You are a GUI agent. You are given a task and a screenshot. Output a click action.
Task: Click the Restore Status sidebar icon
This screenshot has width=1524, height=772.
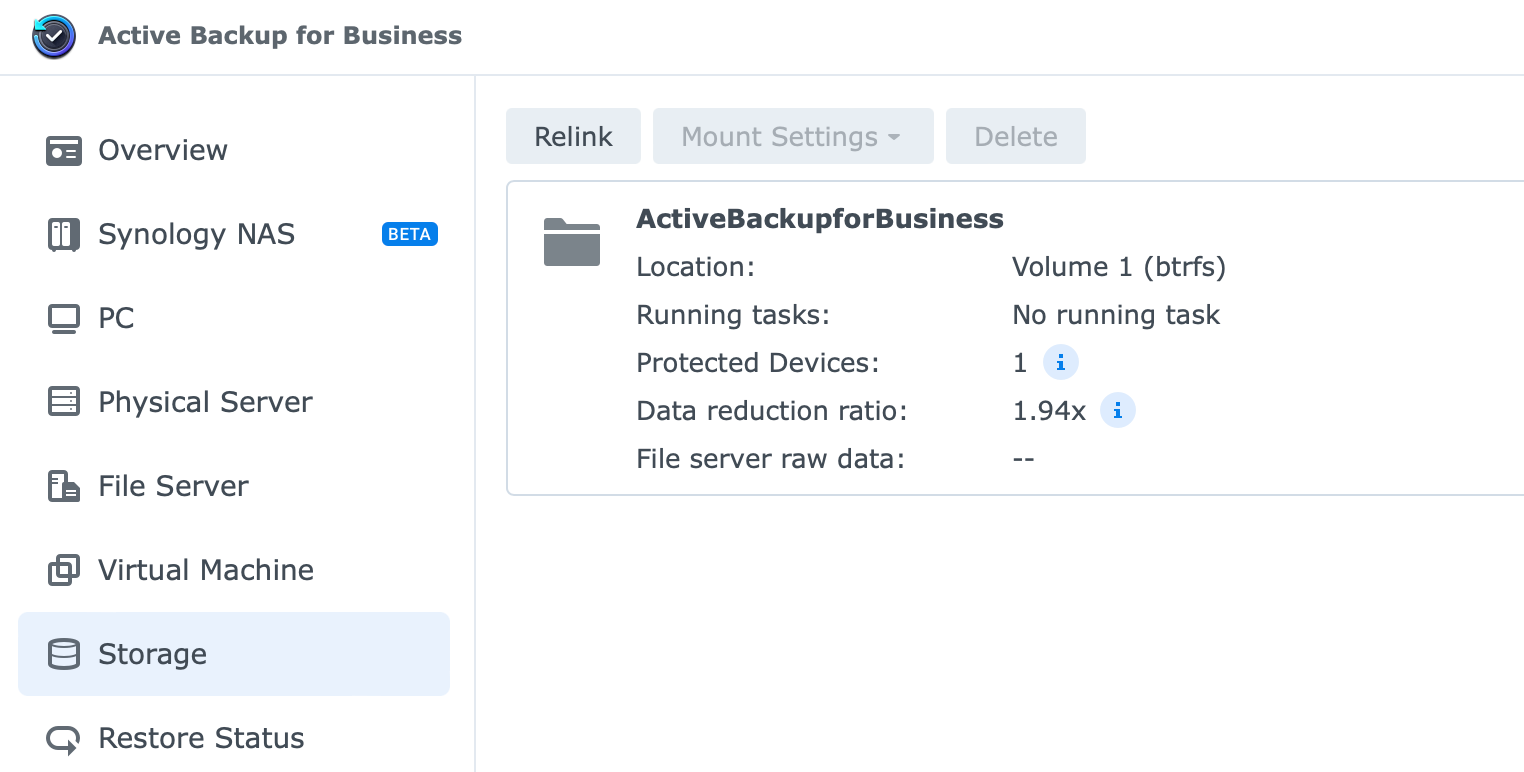click(x=64, y=739)
